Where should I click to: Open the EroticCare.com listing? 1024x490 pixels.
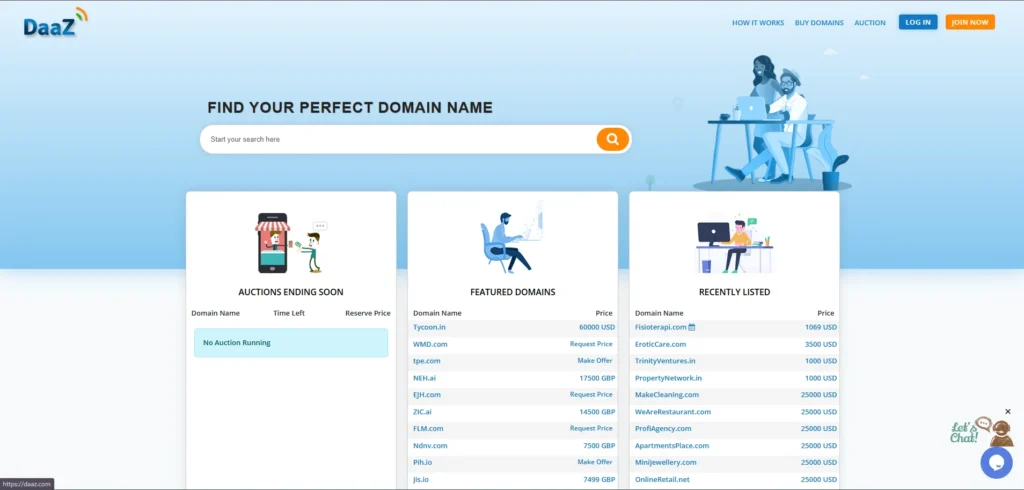(660, 344)
